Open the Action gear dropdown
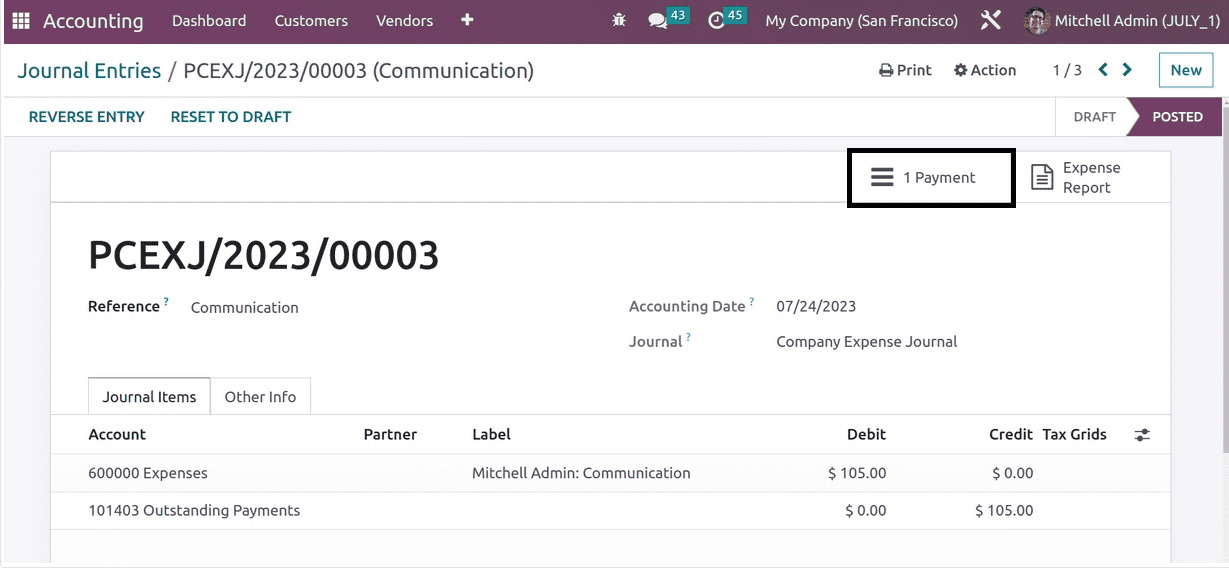 (985, 70)
